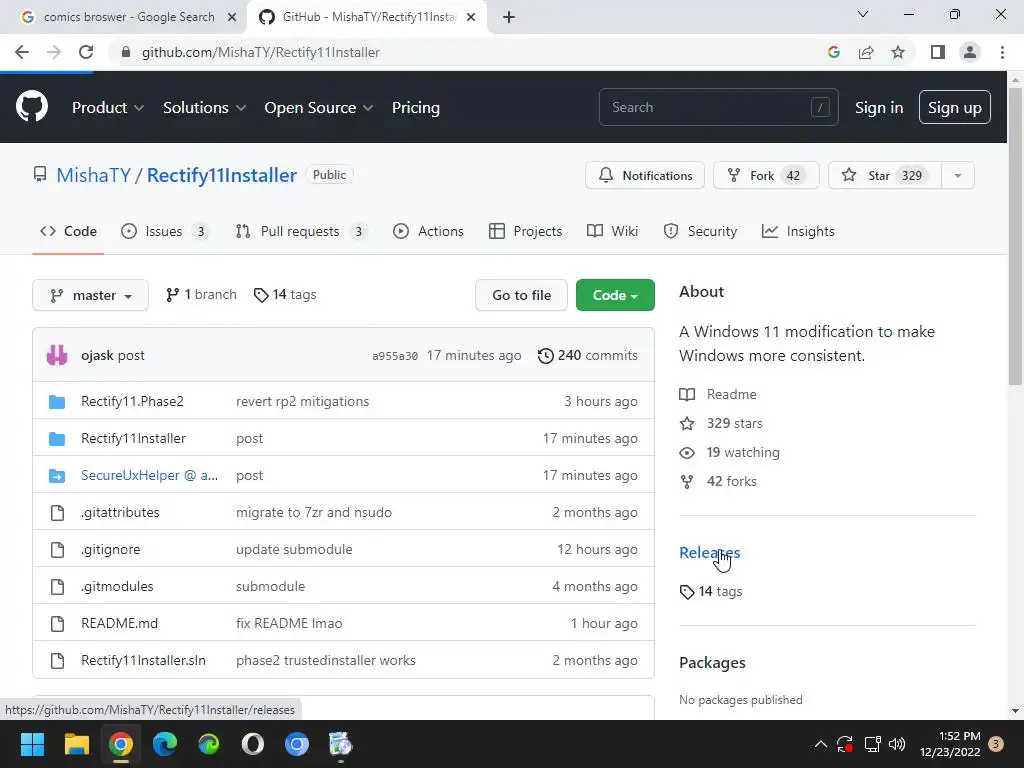Show hidden system tray icons

click(x=821, y=744)
